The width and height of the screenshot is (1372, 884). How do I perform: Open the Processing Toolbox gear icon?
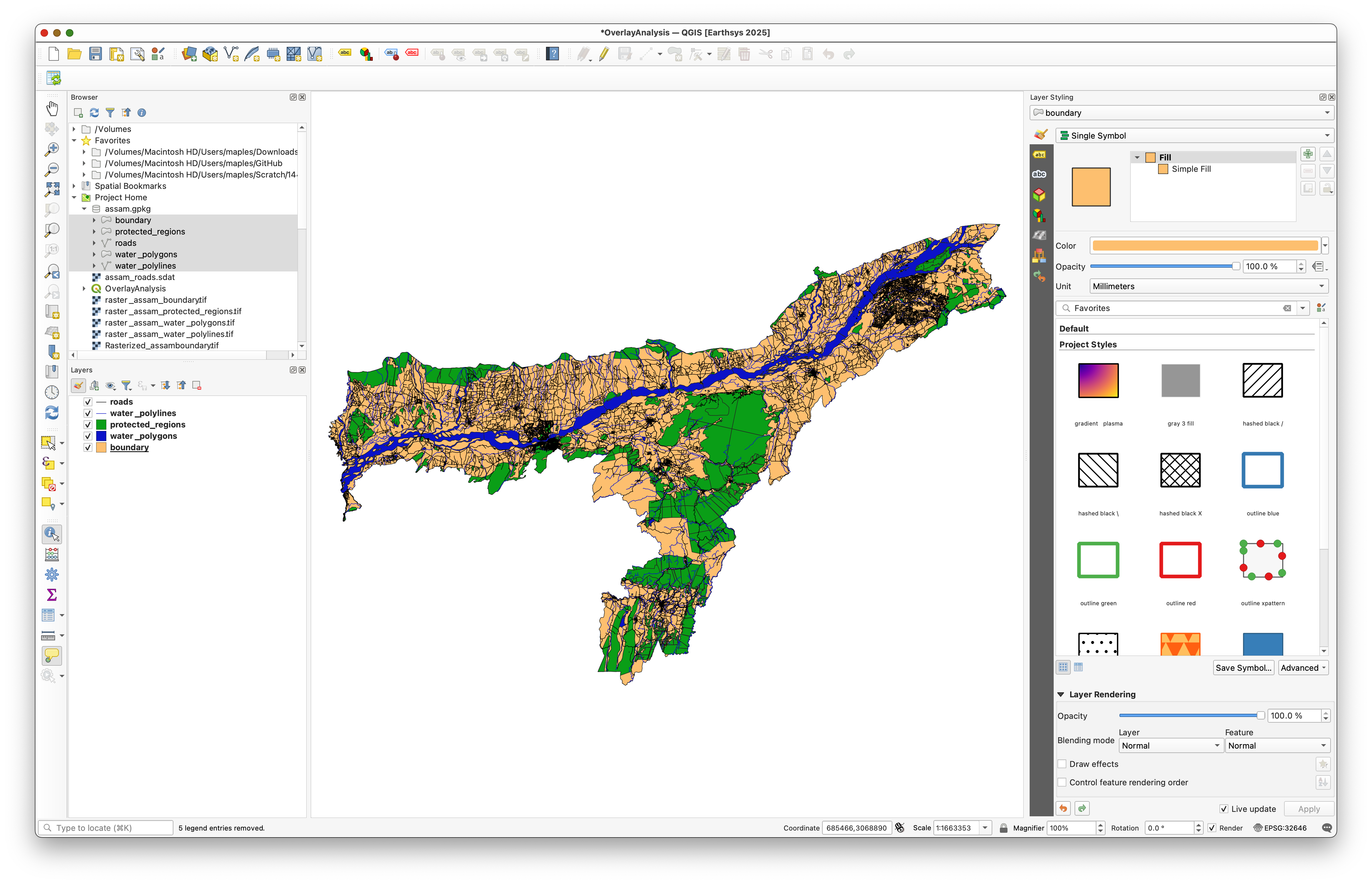coord(52,575)
